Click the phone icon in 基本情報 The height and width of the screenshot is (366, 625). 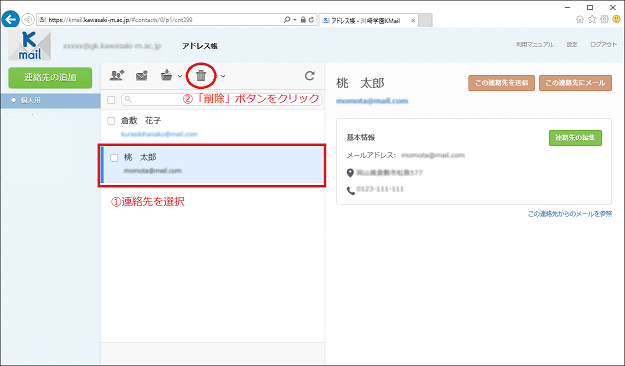point(351,191)
